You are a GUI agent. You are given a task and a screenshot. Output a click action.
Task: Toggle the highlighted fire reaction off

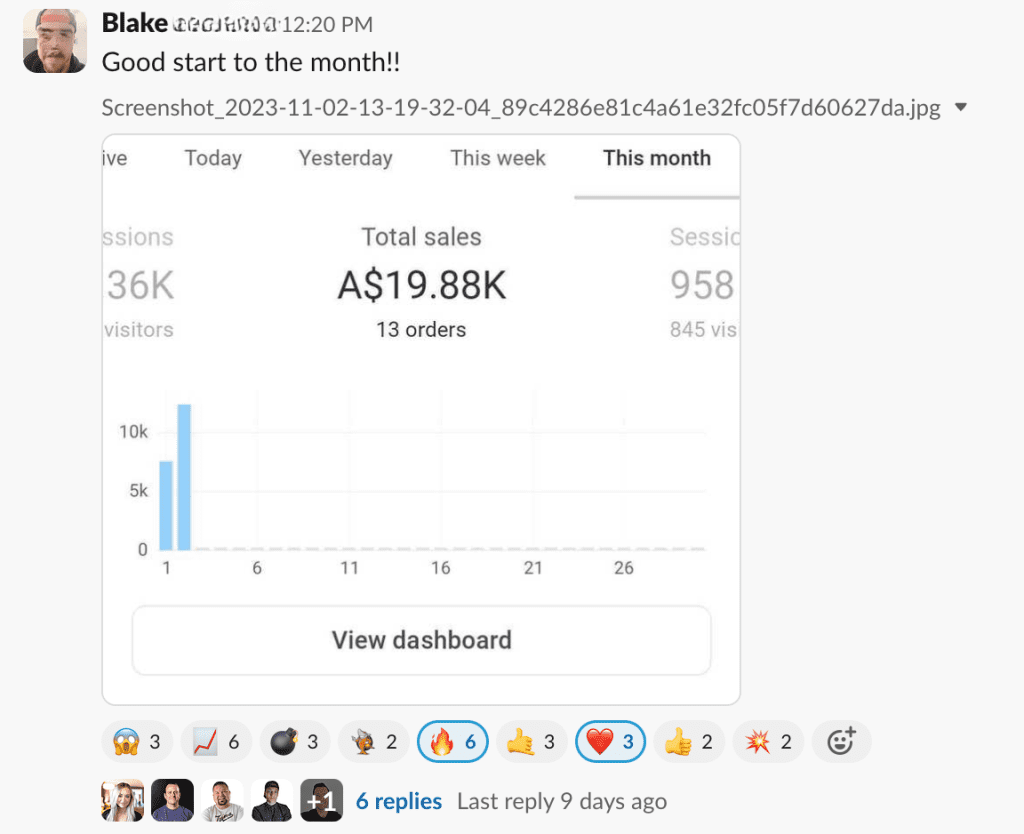[452, 741]
